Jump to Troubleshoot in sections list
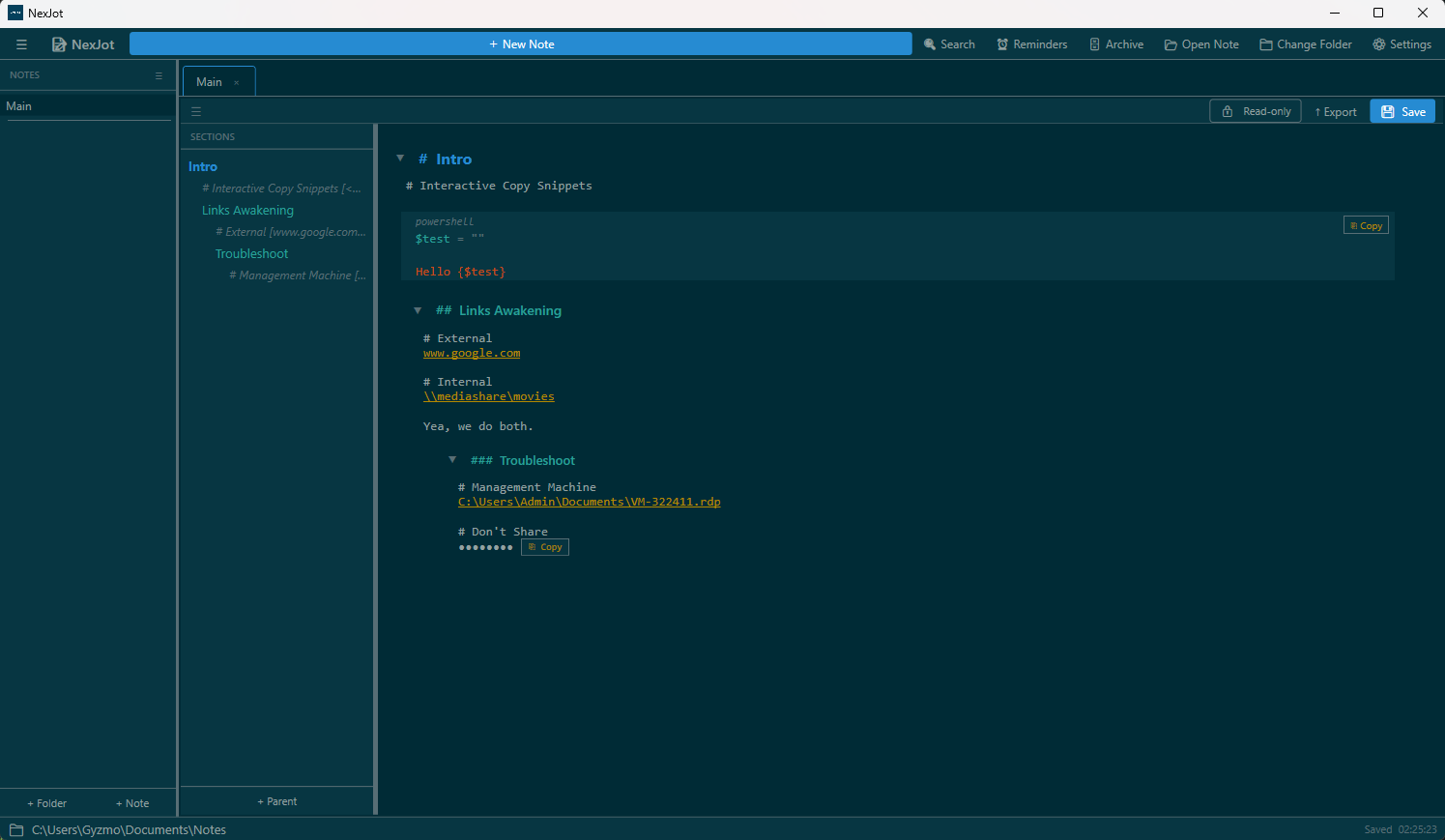 251,254
